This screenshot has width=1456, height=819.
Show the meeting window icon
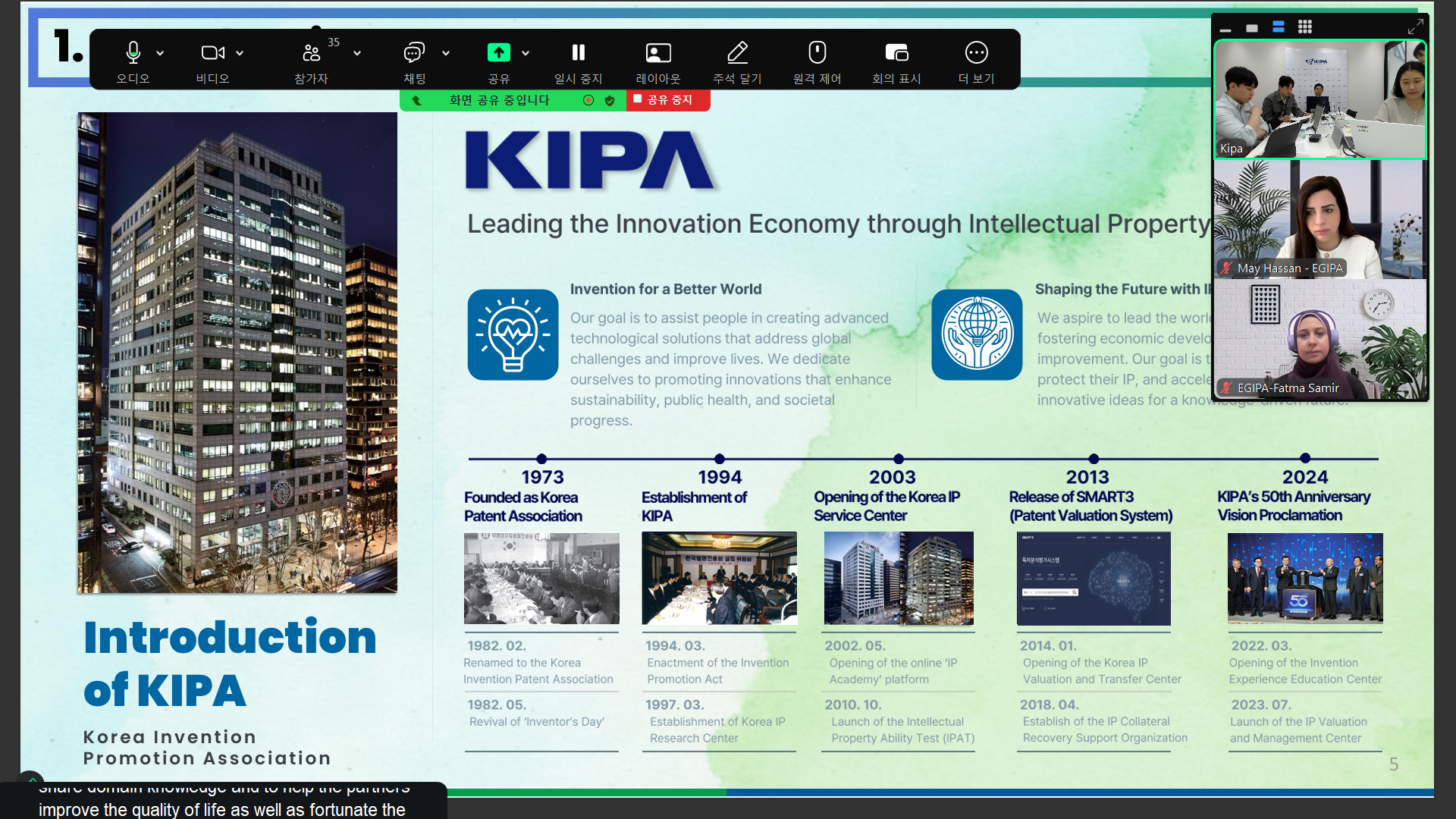coord(896,52)
